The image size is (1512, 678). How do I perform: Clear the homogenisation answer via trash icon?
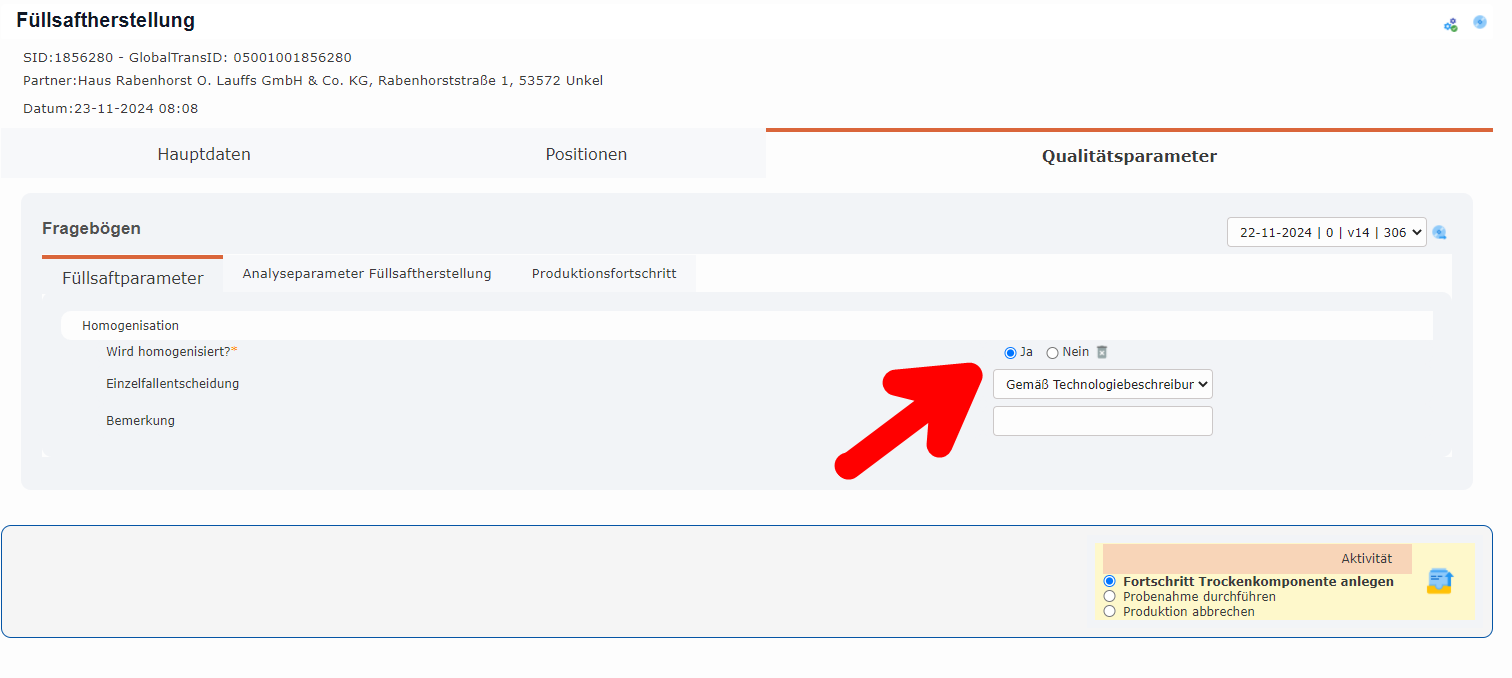(1101, 351)
